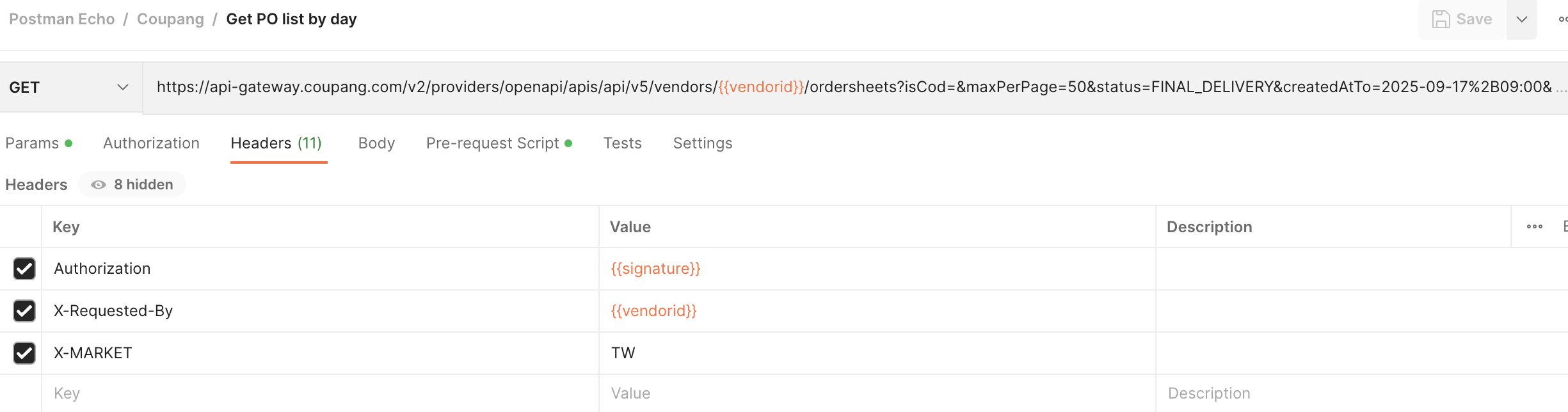Click the request URL field
Screen dimensions: 1568x412
coord(855,88)
